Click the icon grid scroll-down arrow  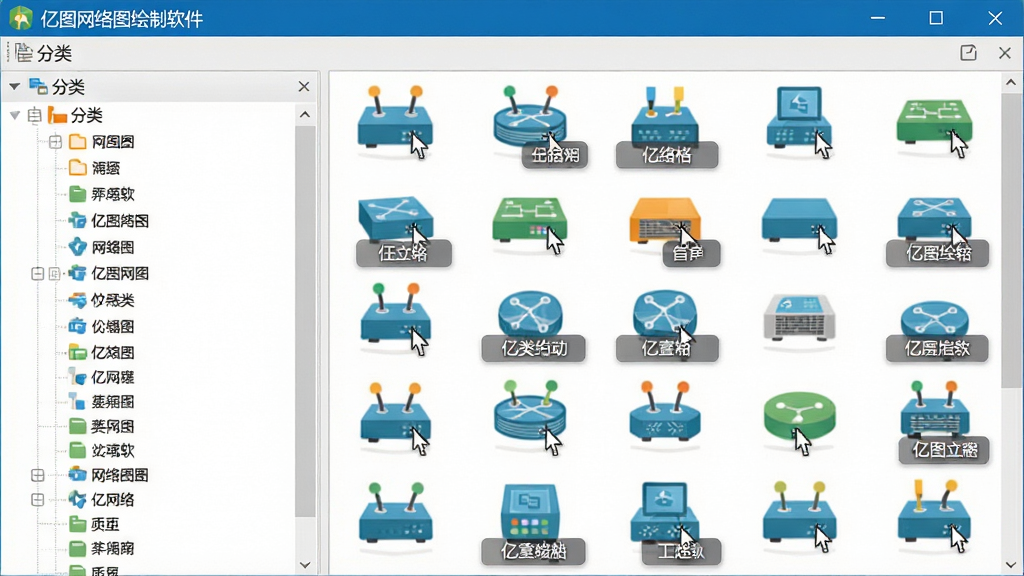click(1011, 565)
